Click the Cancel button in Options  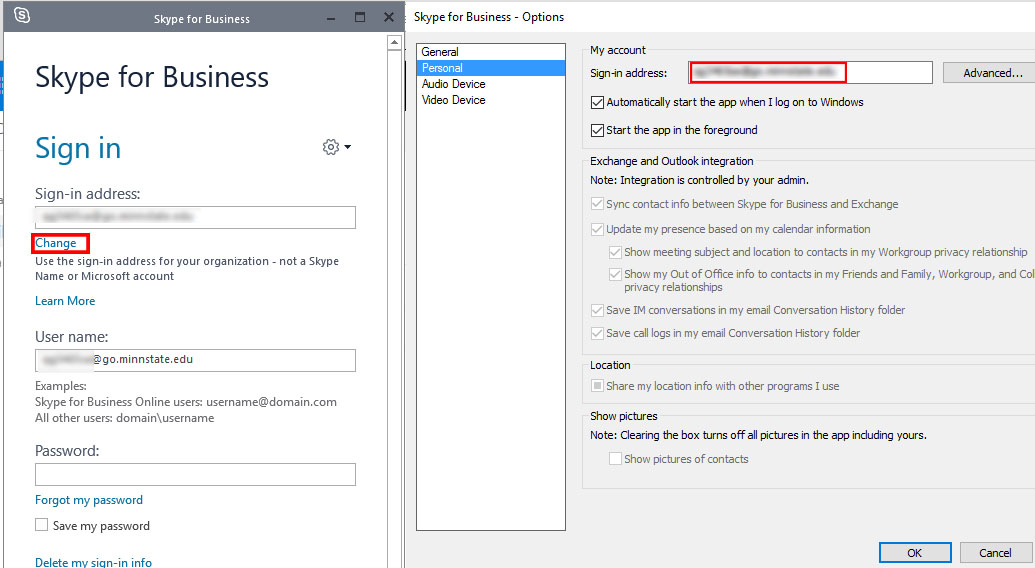995,553
